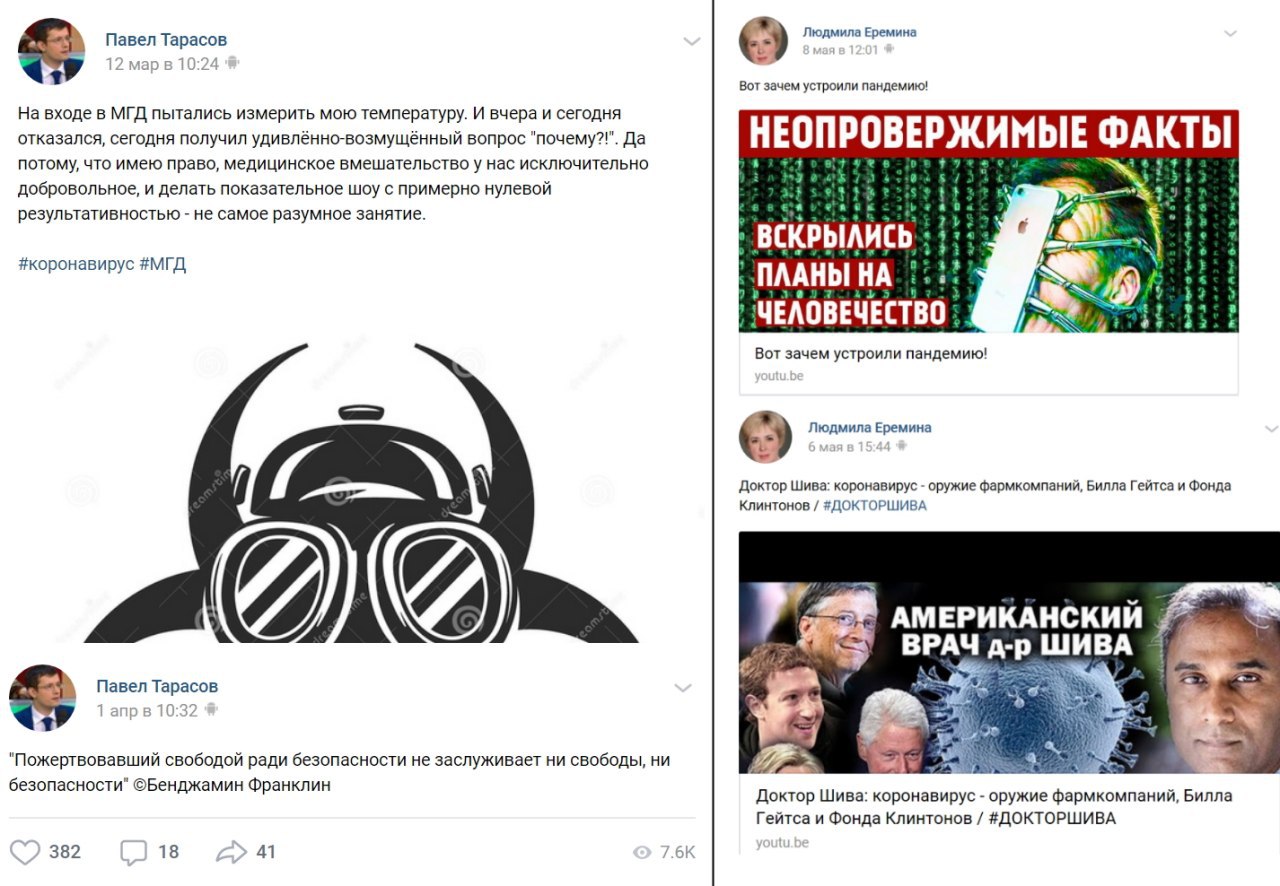Expand options chevron on 12 мар post

[691, 41]
